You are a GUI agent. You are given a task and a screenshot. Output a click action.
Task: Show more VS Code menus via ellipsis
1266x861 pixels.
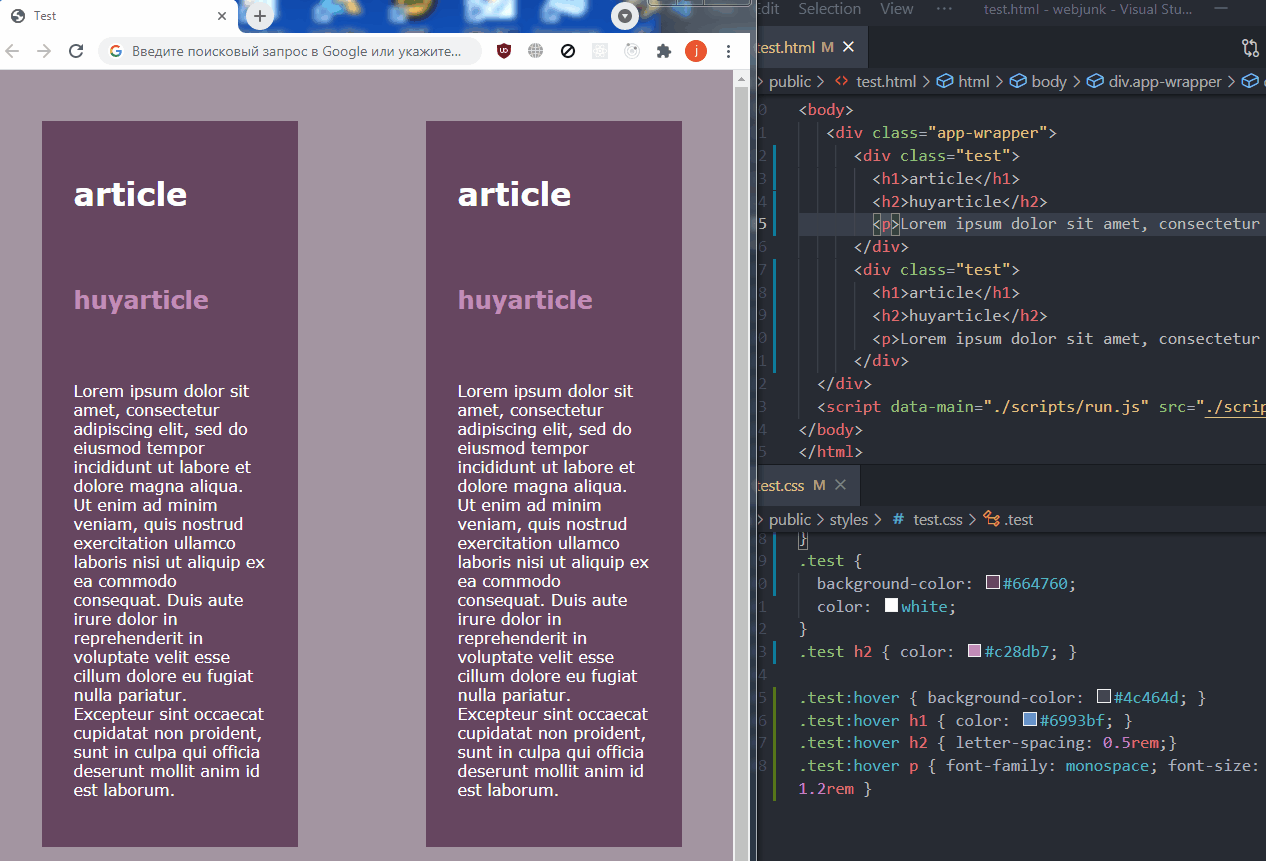pyautogui.click(x=944, y=9)
